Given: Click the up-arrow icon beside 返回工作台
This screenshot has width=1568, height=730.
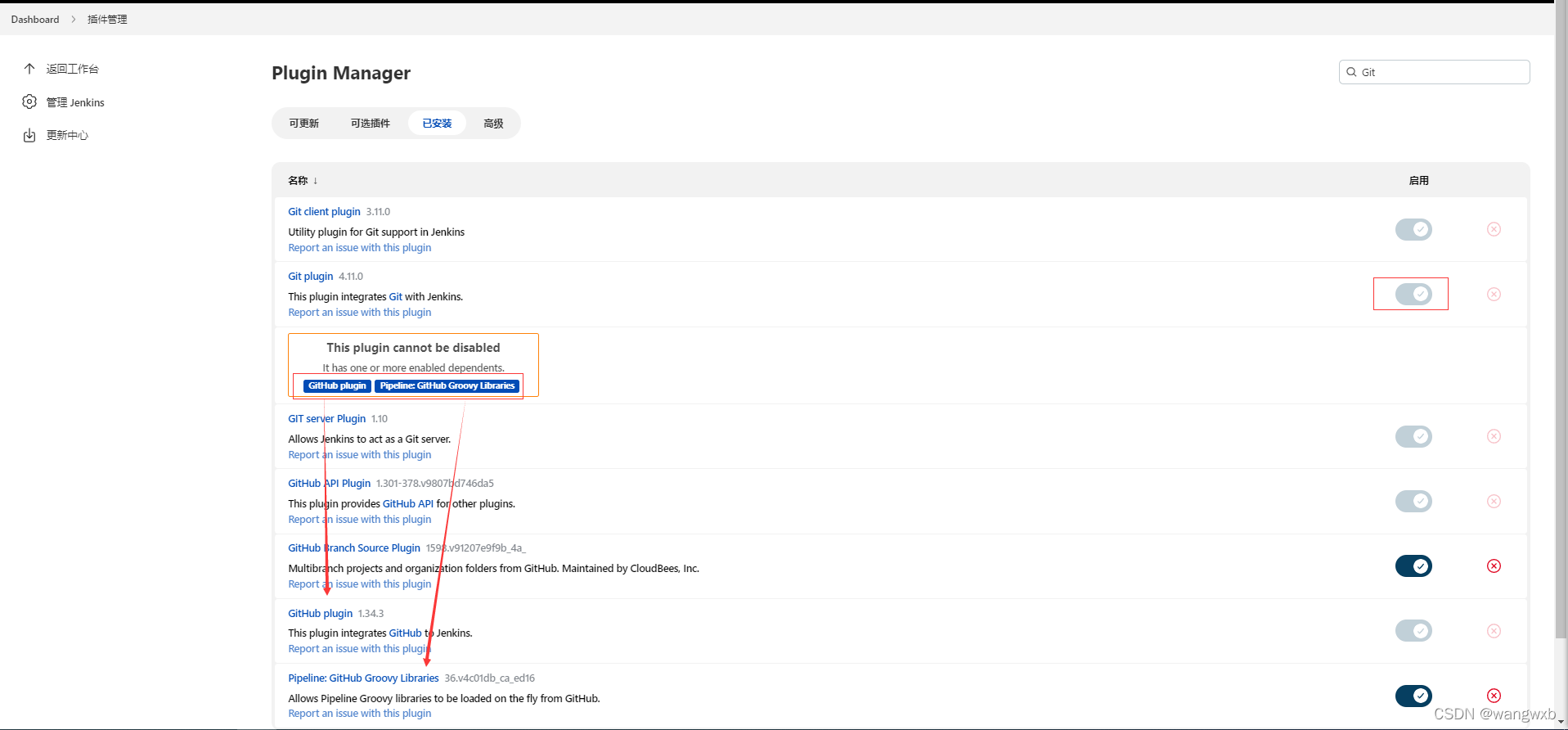Looking at the screenshot, I should [x=29, y=69].
